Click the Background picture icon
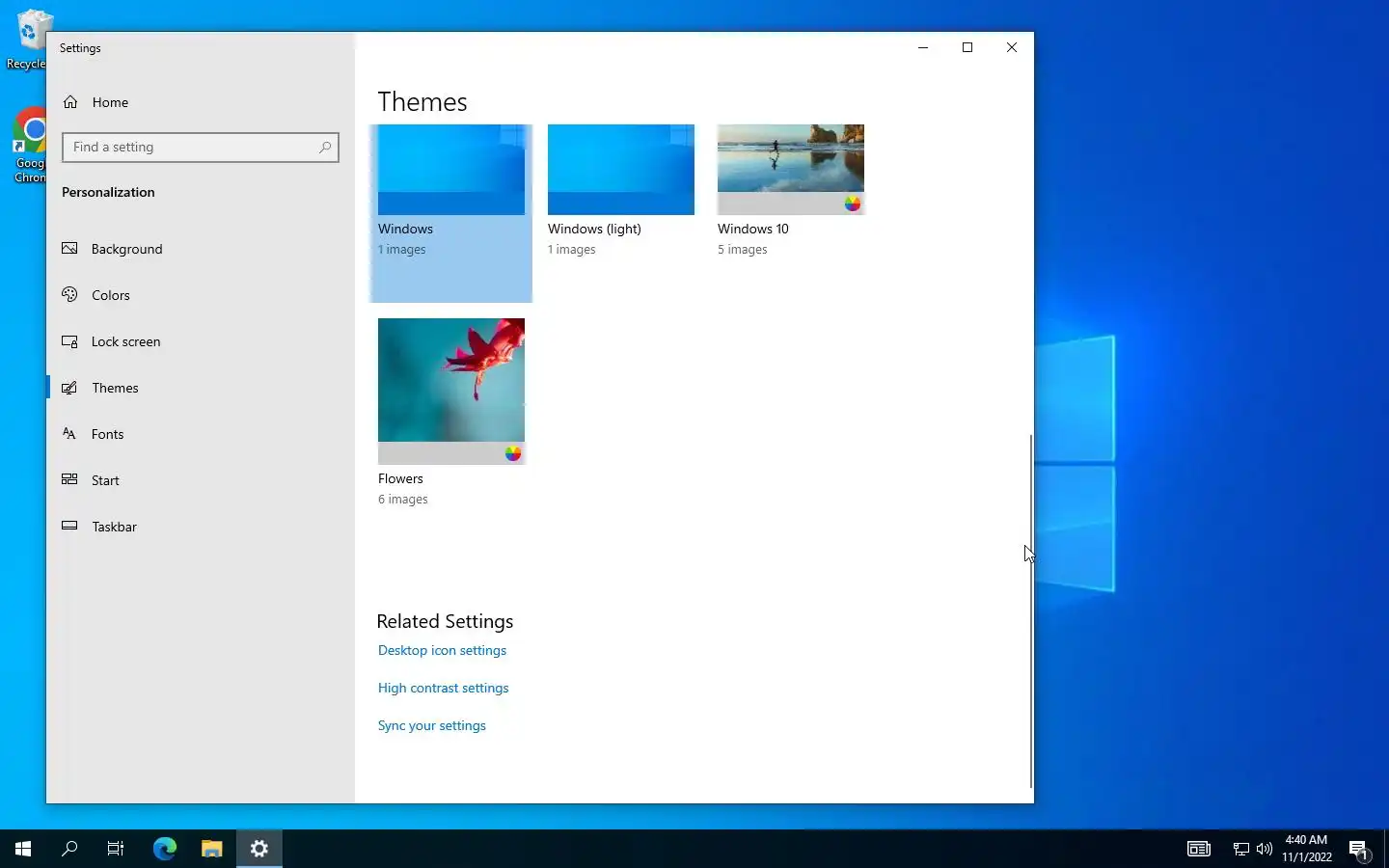The height and width of the screenshot is (868, 1389). 69,249
